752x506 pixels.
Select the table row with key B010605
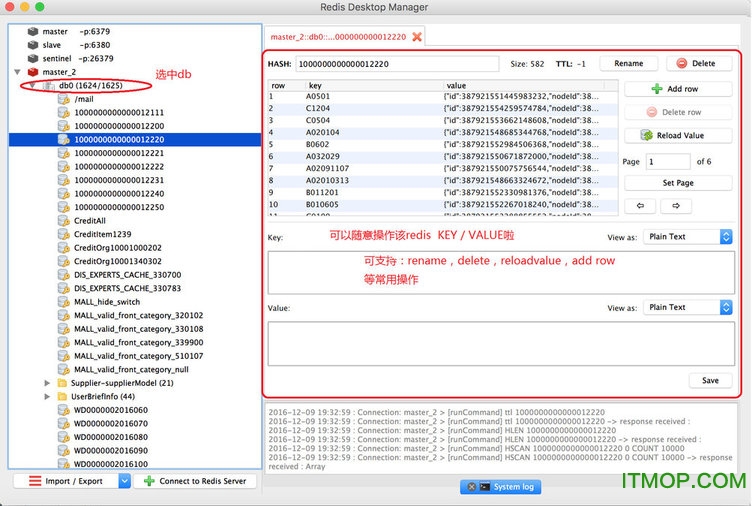[443, 204]
